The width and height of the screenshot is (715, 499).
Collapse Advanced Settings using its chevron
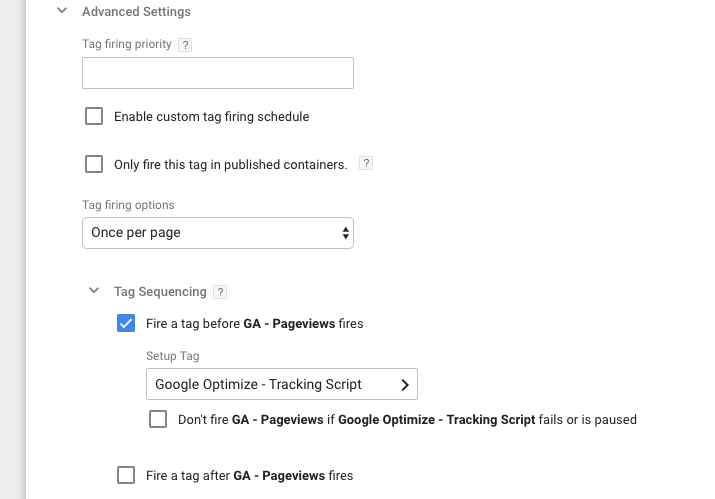pyautogui.click(x=62, y=10)
